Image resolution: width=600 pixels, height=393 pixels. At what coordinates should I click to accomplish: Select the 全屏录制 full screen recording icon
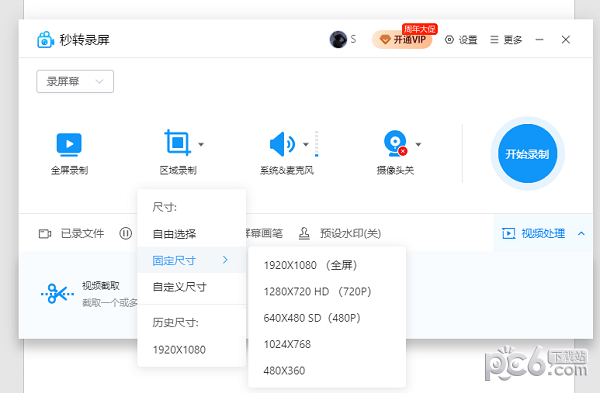69,145
